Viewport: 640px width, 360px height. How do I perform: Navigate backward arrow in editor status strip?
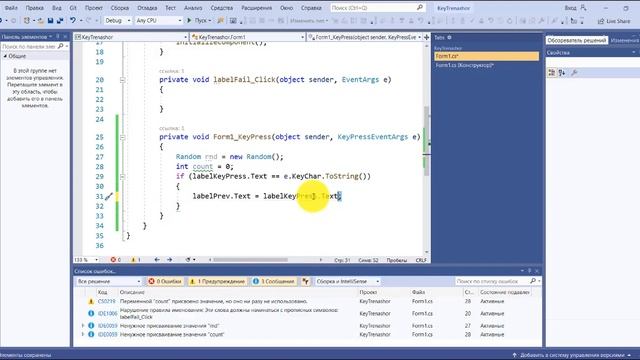click(157, 260)
